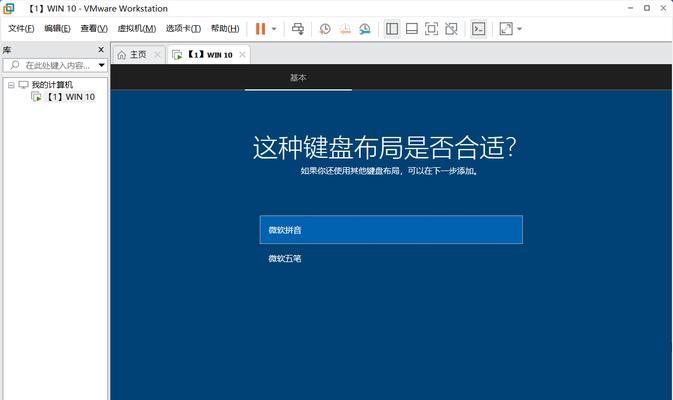Open the 查看(V) menu

point(94,28)
